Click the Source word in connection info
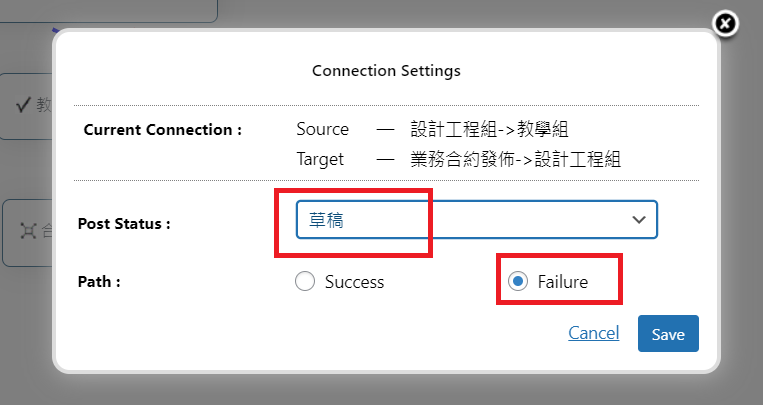763x405 pixels. pos(322,130)
